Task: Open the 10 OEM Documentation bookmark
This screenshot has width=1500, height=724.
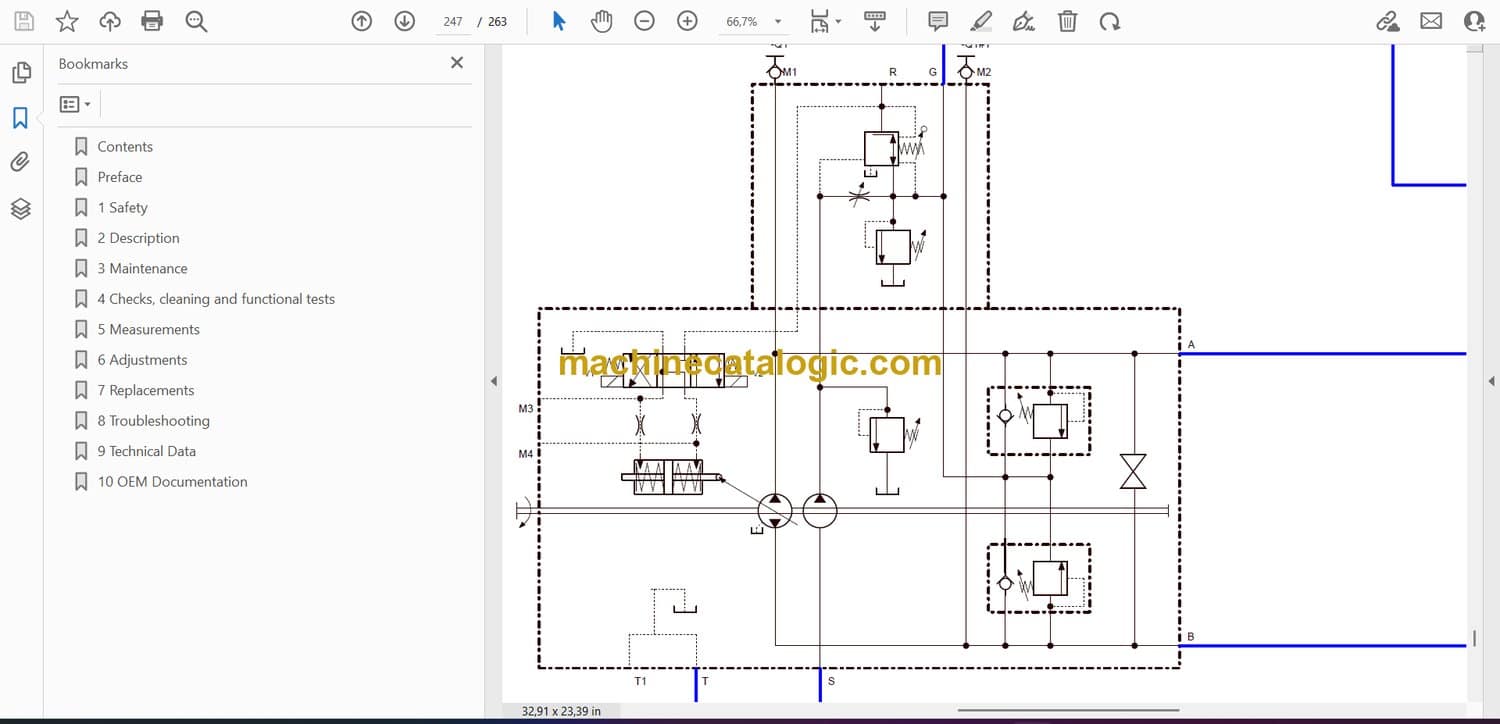Action: (x=172, y=482)
